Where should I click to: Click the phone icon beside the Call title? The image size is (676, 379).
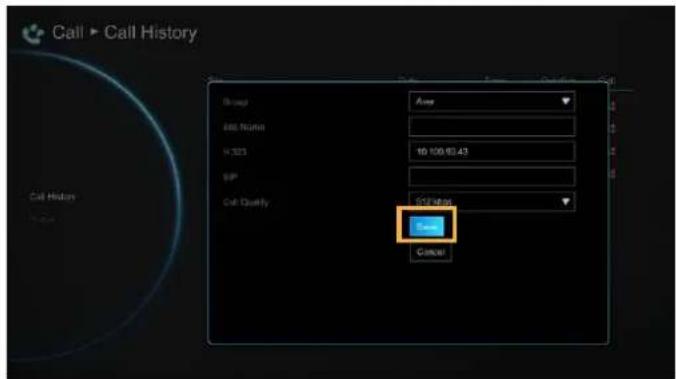[x=33, y=34]
